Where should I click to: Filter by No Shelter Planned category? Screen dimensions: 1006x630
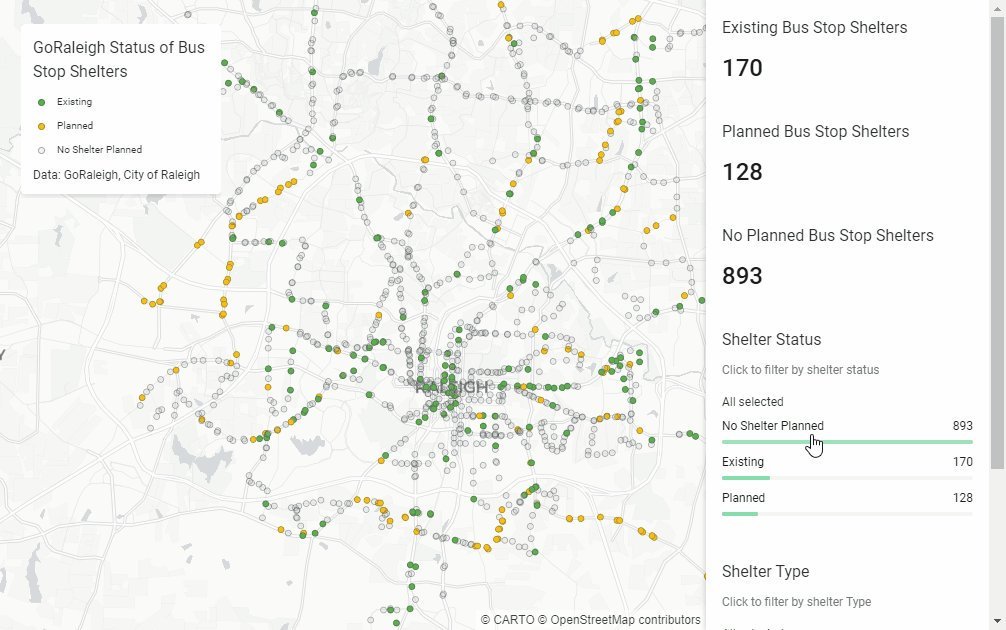[x=773, y=426]
